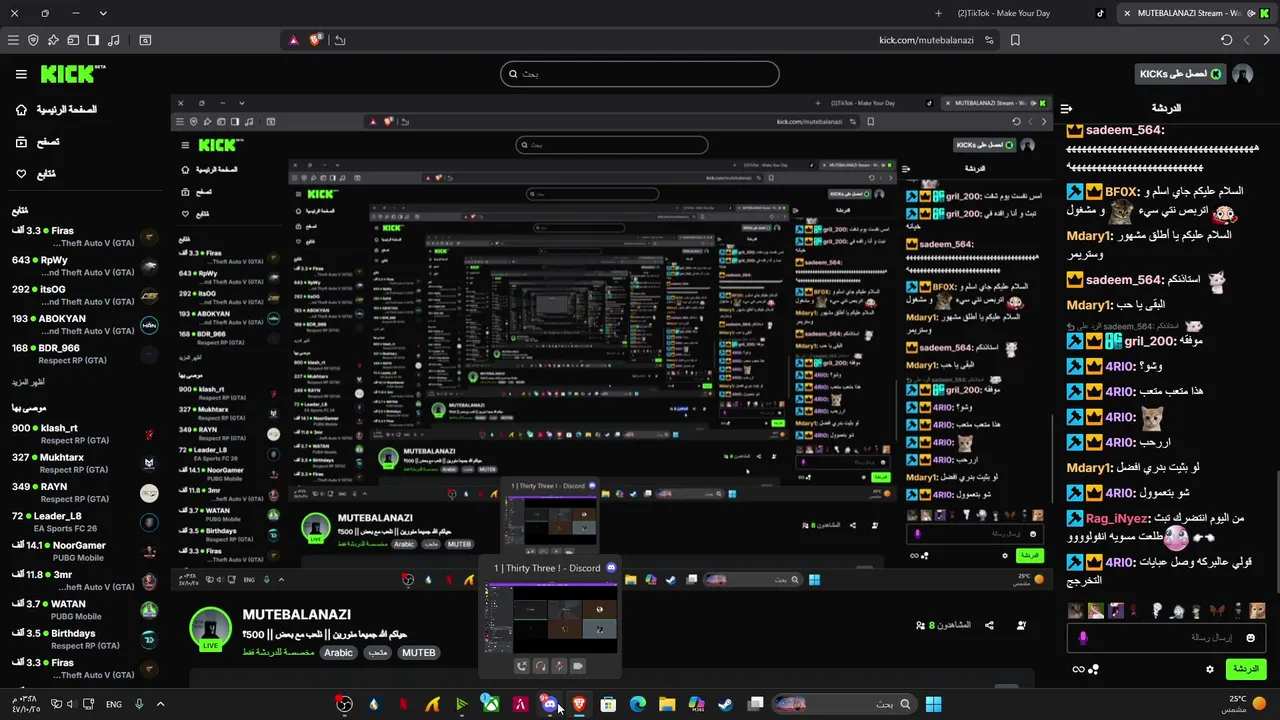The image size is (1280, 720).
Task: Show hidden system tray icons chevron
Action: [160, 704]
